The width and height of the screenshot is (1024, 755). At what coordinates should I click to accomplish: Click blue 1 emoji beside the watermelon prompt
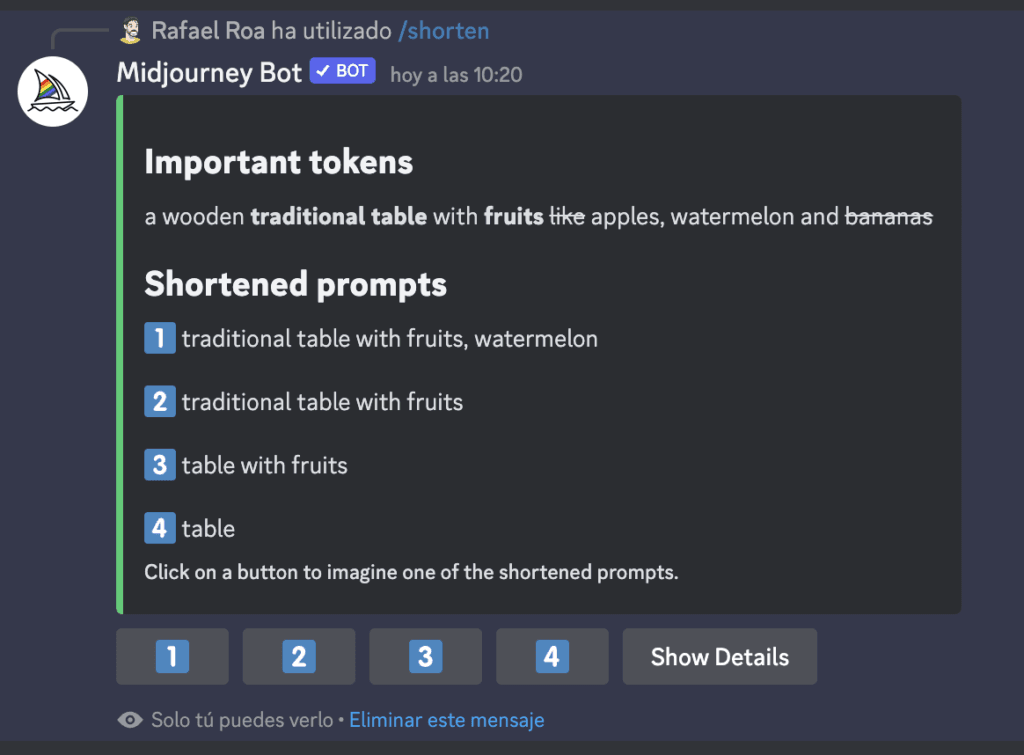tap(160, 339)
